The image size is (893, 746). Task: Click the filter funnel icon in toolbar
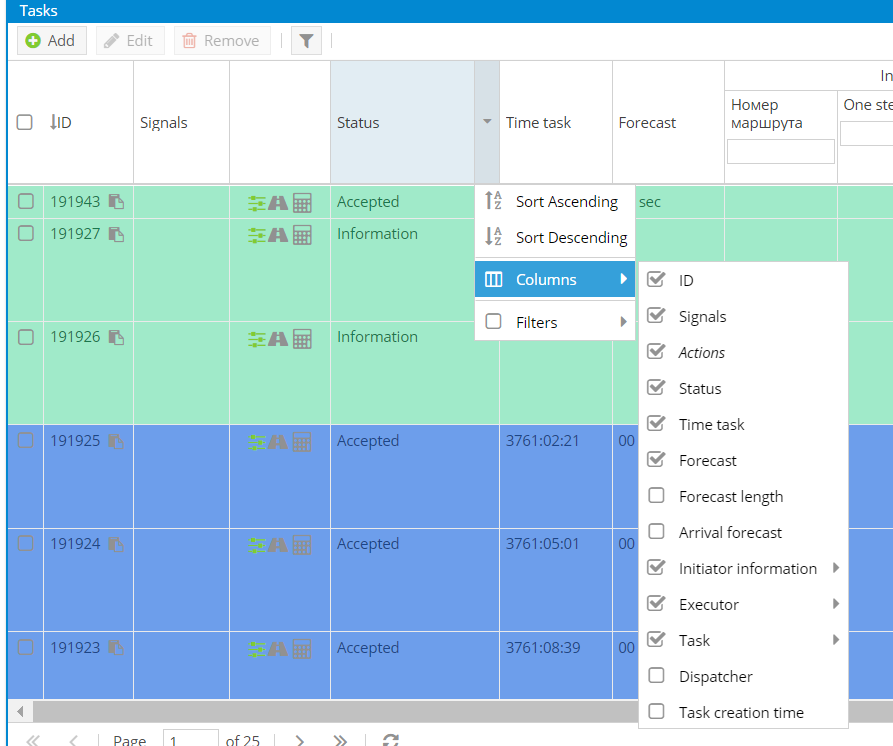pos(306,41)
